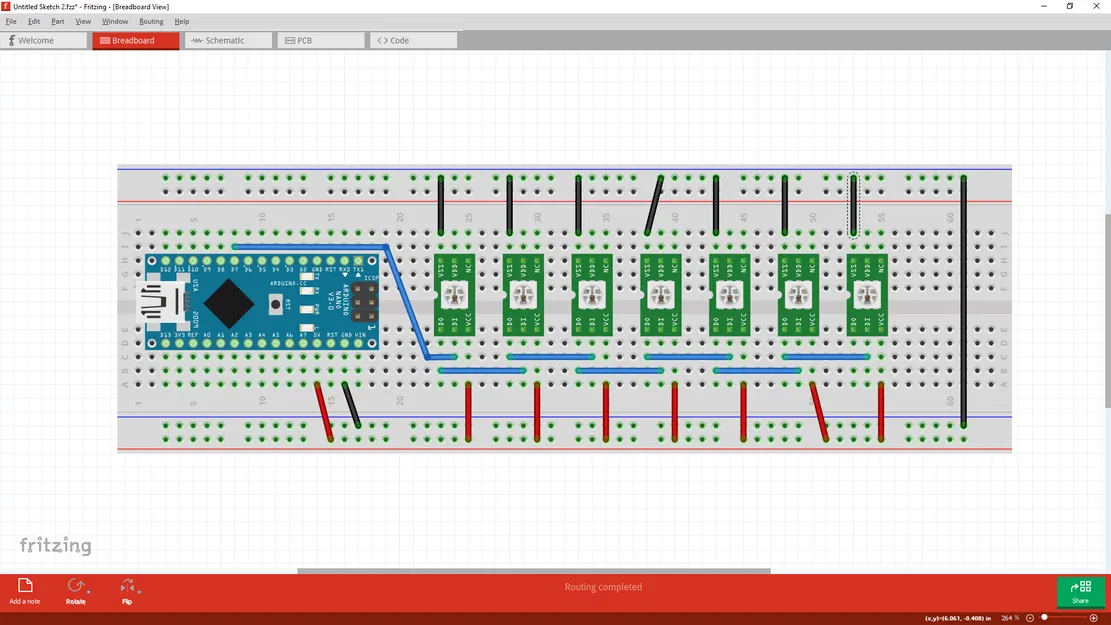Click the zoom slider handle
Viewport: 1111px width, 625px height.
[1045, 618]
